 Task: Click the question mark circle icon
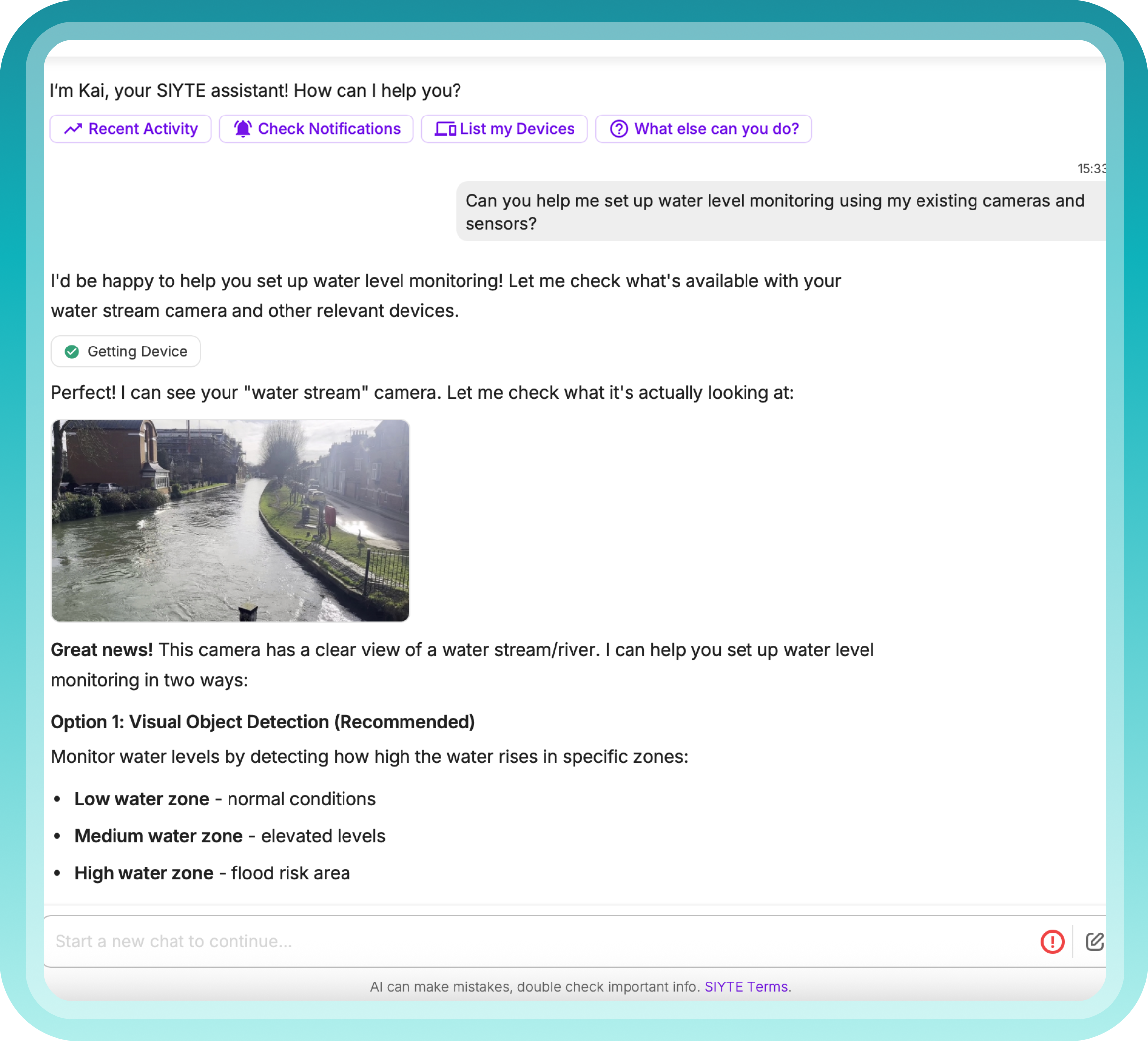pos(619,129)
